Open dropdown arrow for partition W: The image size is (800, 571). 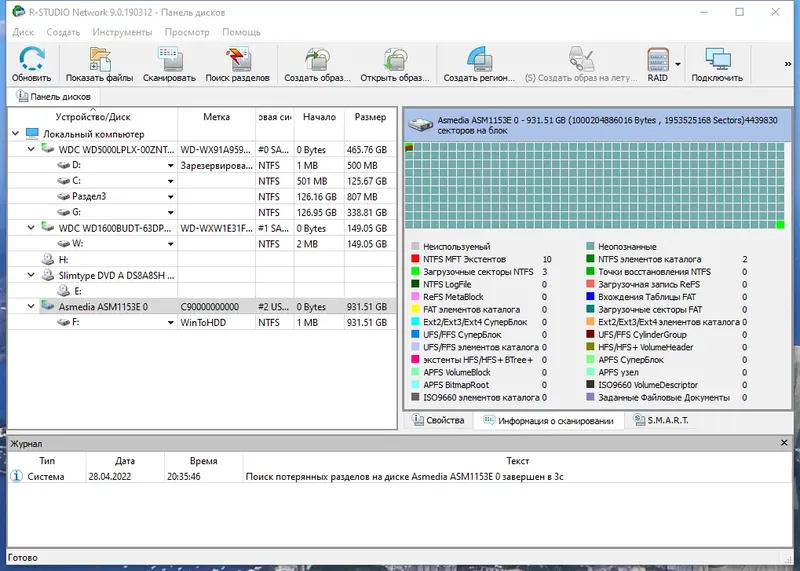170,244
